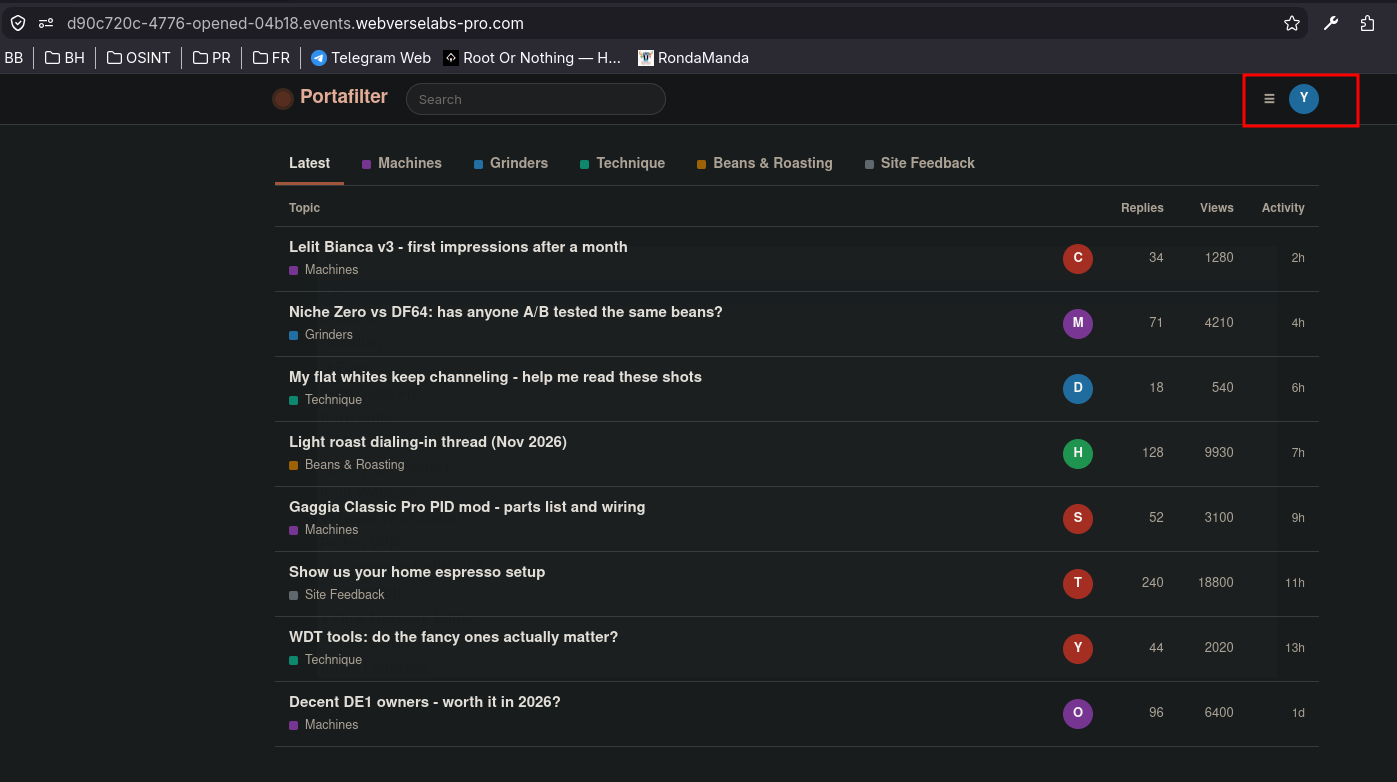Open poster avatar C on Lelit Bianca topic
This screenshot has width=1397, height=782.
click(x=1077, y=258)
